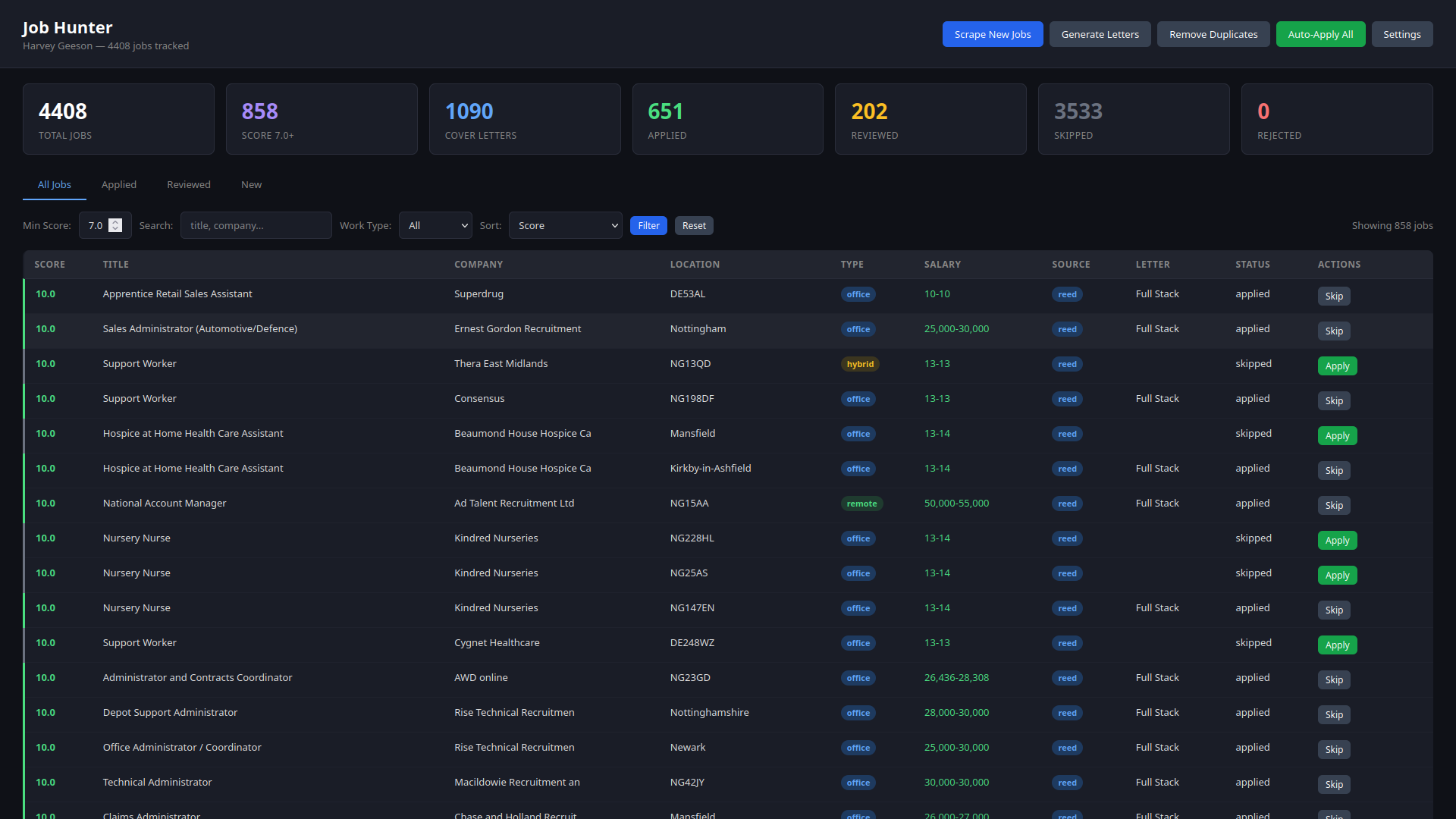Screen dimensions: 1456x819
Task: Apply to the Mansfield Hospice at Home job
Action: pos(1337,435)
